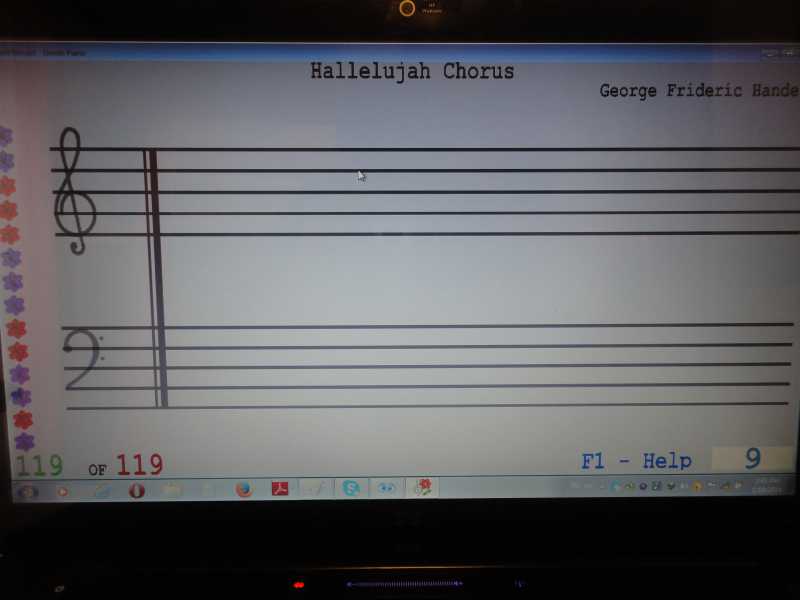The height and width of the screenshot is (600, 800).
Task: Open Opera browser from the taskbar
Action: click(136, 490)
